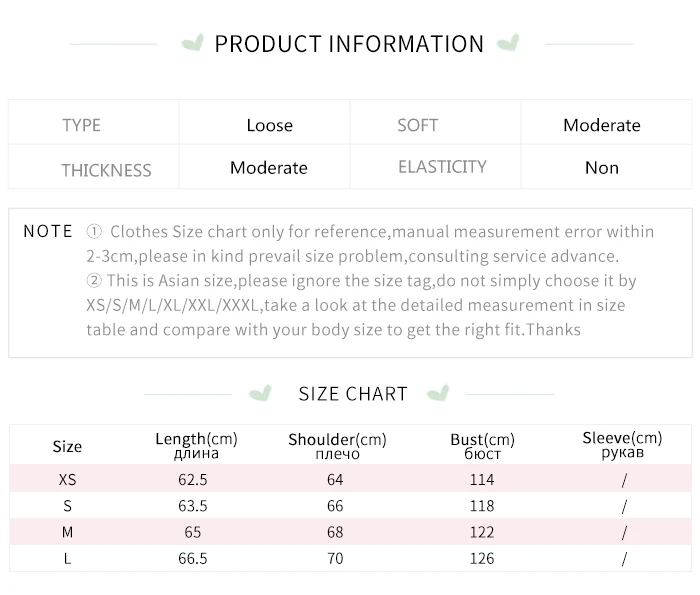Screen dimensions: 700x595
Task: Select the TYPE label cell
Action: point(82,125)
